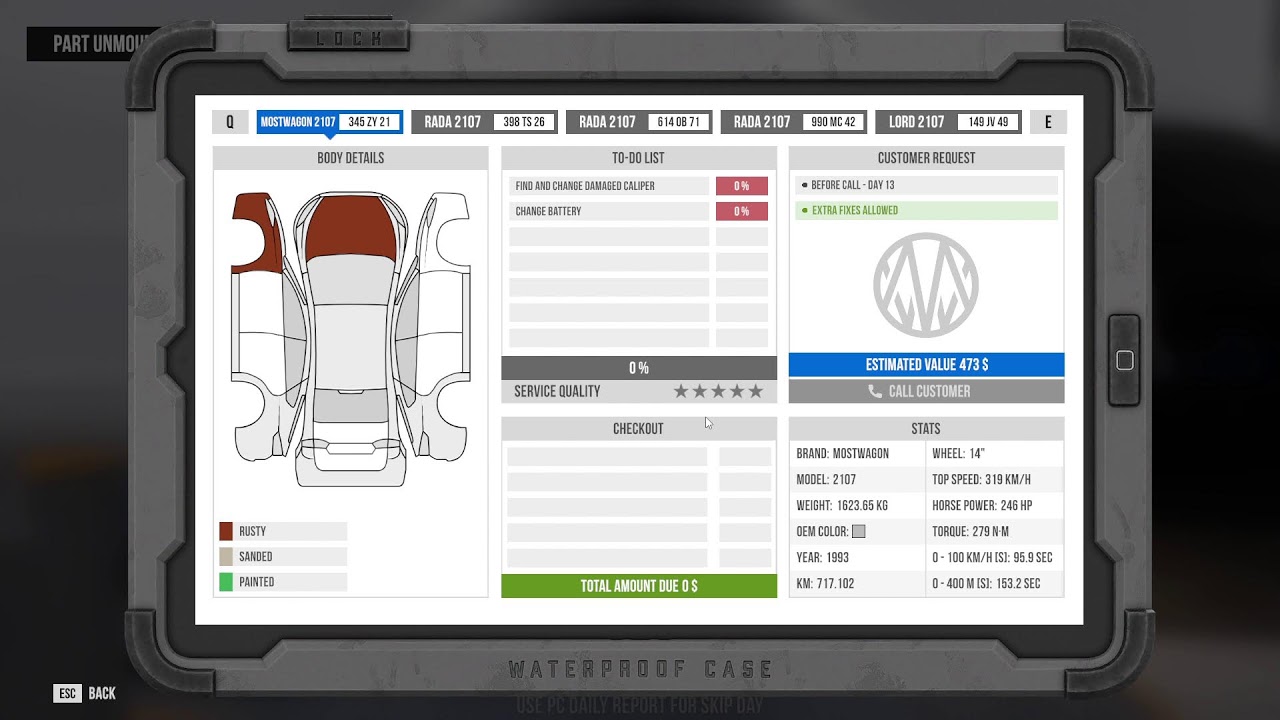The width and height of the screenshot is (1280, 720).
Task: Click the Wheel: 14" stat
Action: click(995, 453)
